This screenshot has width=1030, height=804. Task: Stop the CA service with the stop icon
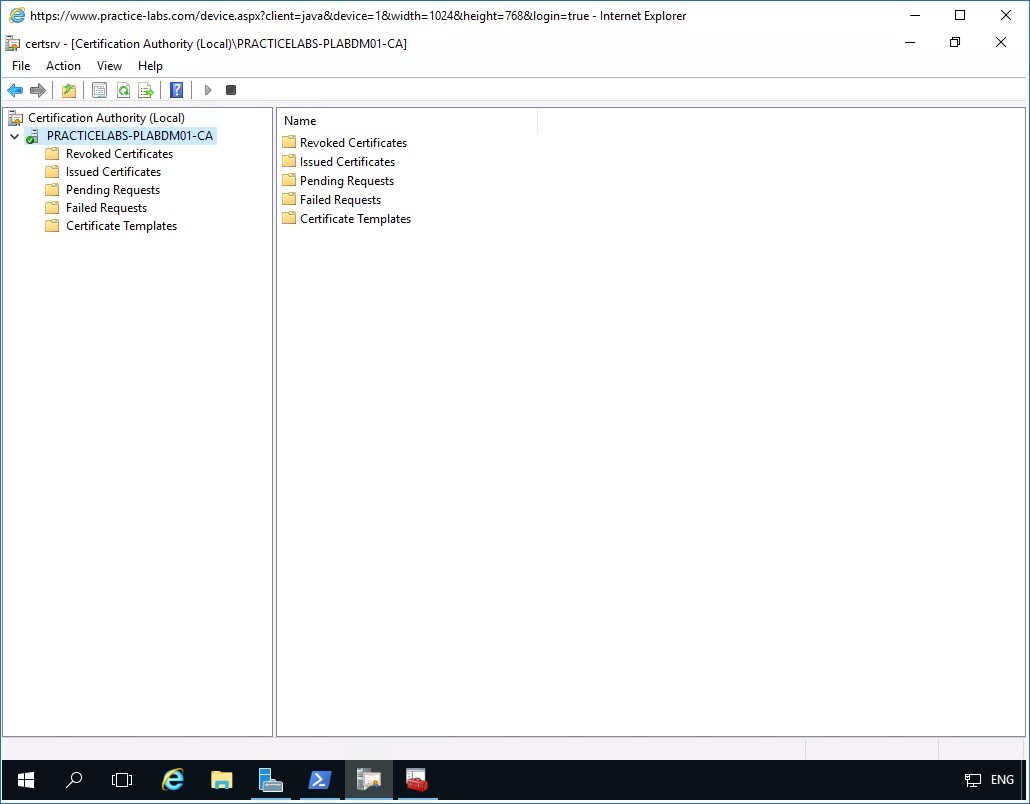point(231,90)
